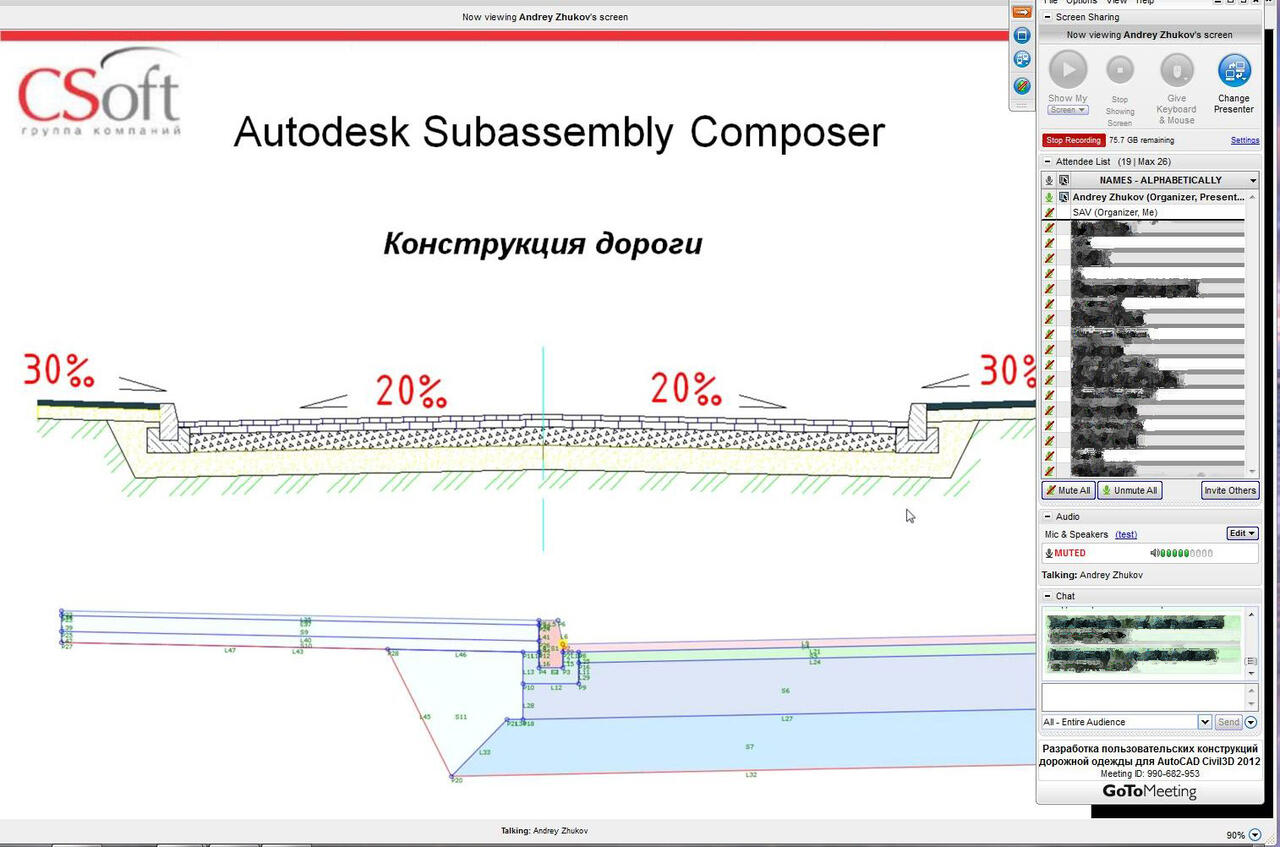Click the Change Presenter icon
The image size is (1280, 847).
1234,70
